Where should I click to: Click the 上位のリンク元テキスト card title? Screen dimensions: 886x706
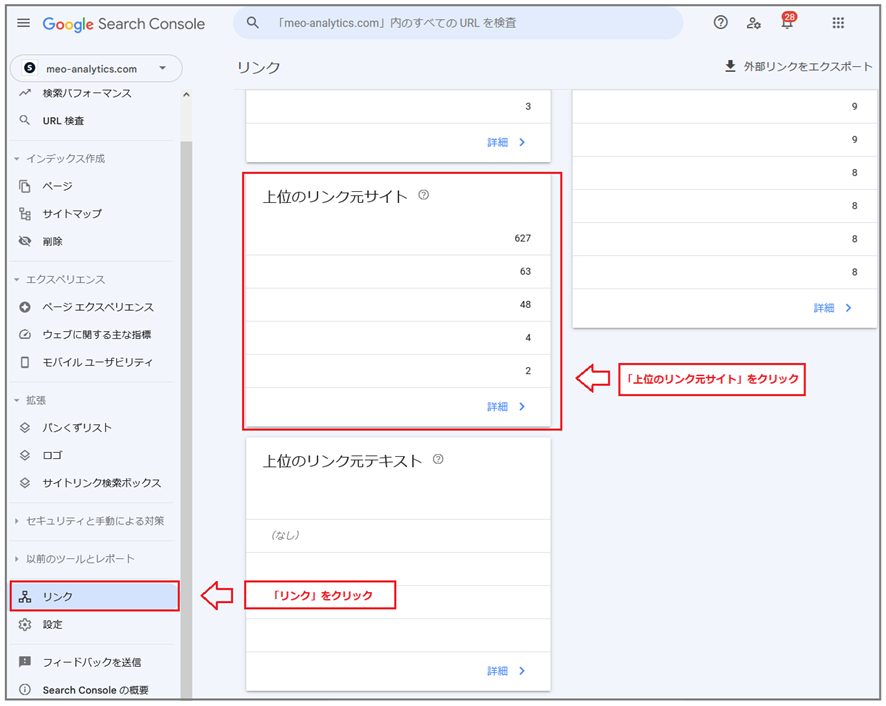tap(342, 461)
